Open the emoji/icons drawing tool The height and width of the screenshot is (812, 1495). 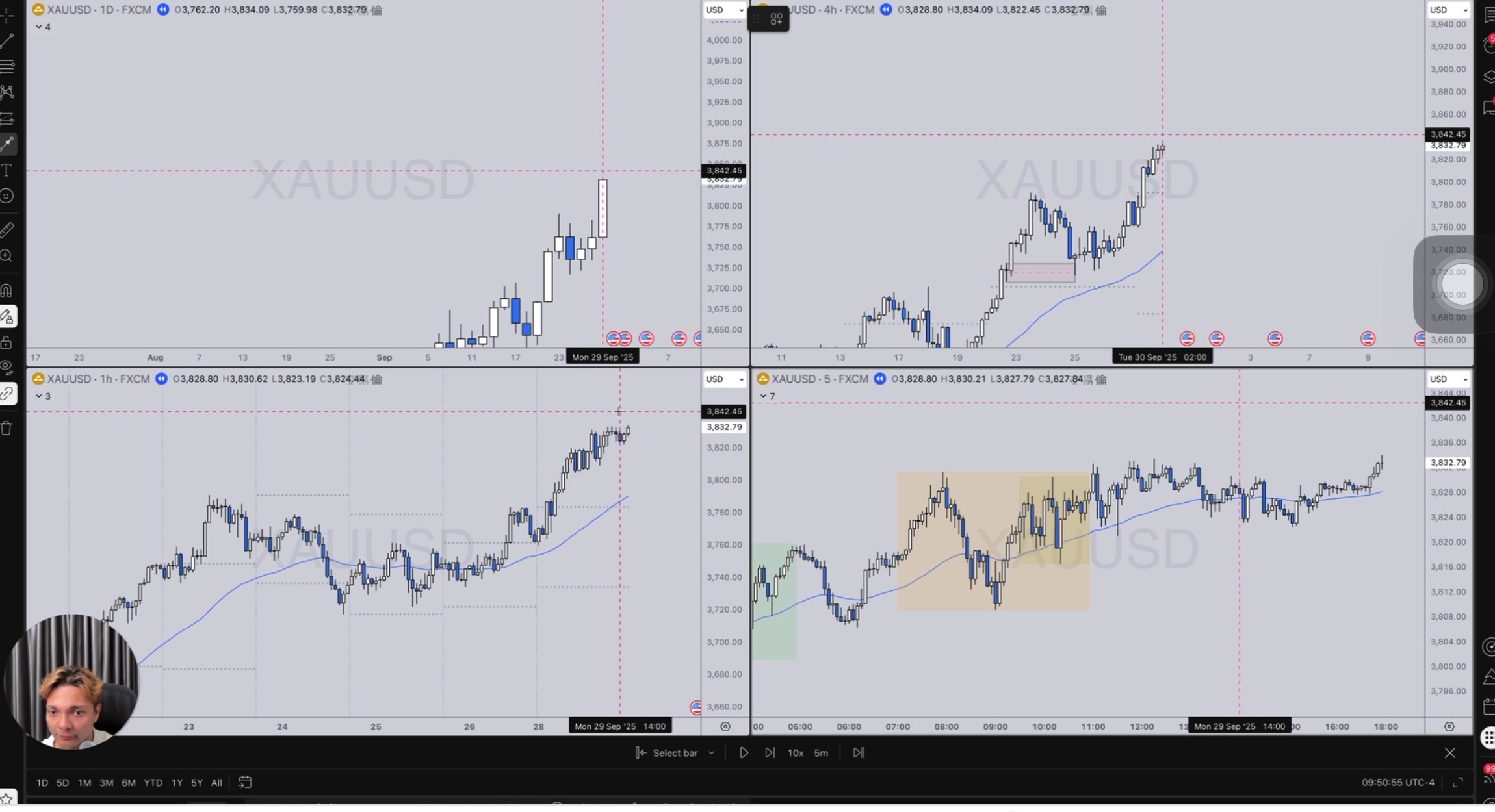[x=7, y=196]
